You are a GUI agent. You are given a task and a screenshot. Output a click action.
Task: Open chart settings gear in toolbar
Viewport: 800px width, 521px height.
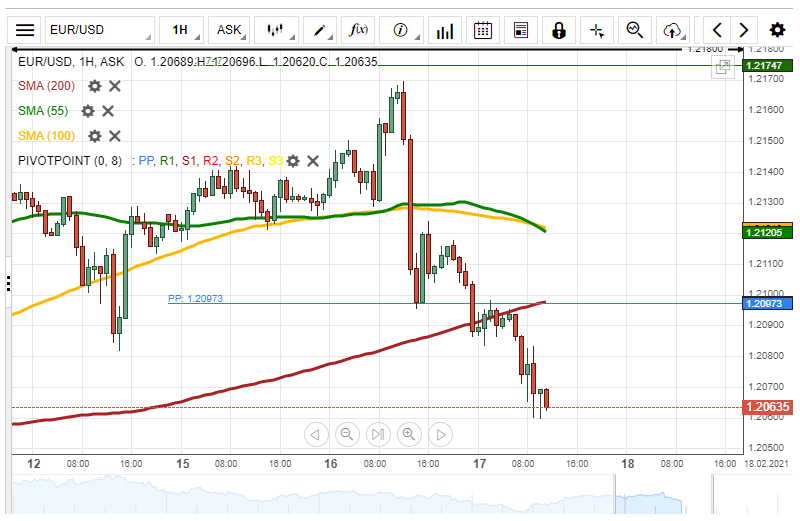[777, 30]
